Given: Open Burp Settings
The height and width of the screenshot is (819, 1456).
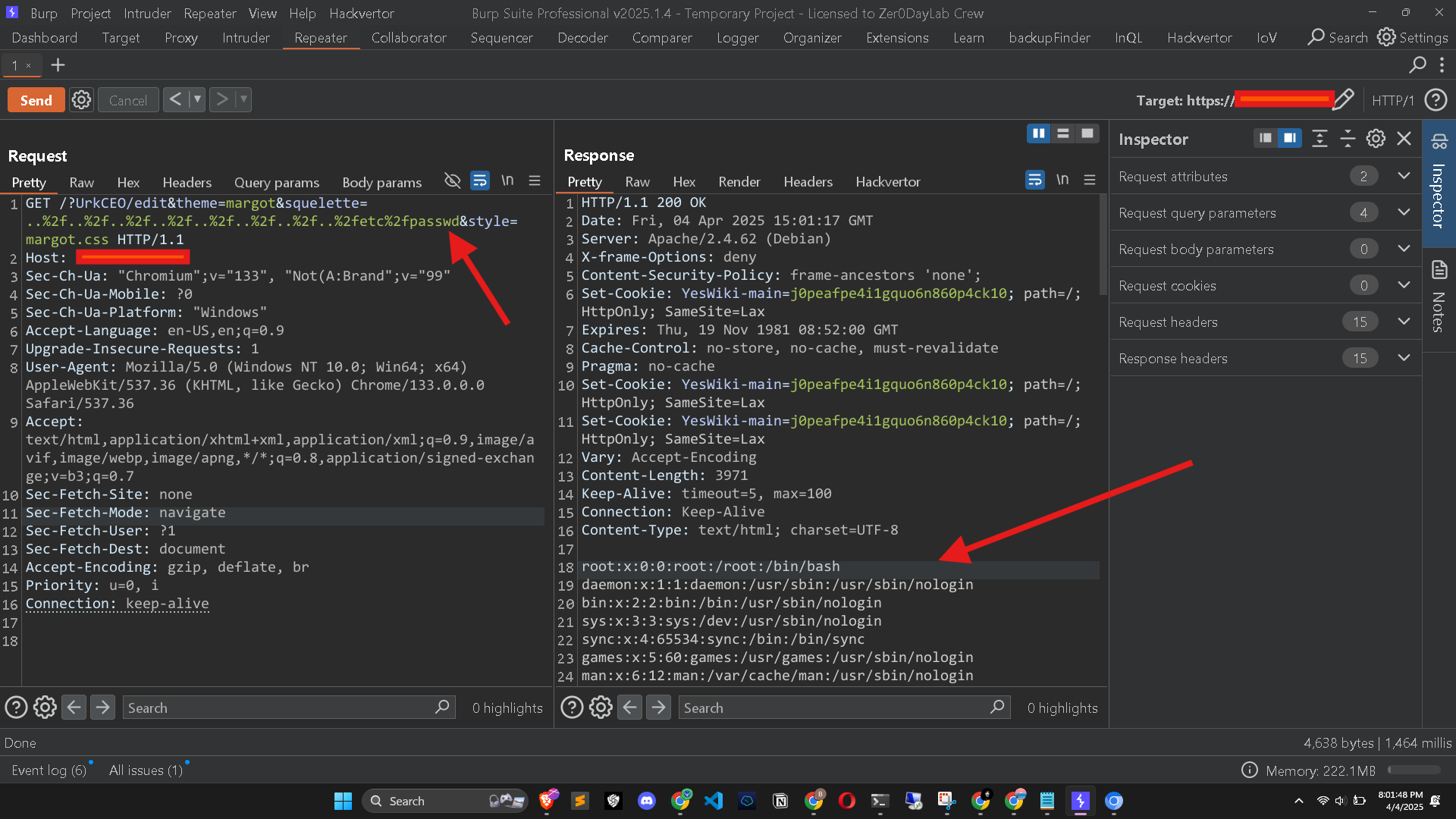Looking at the screenshot, I should (1413, 37).
